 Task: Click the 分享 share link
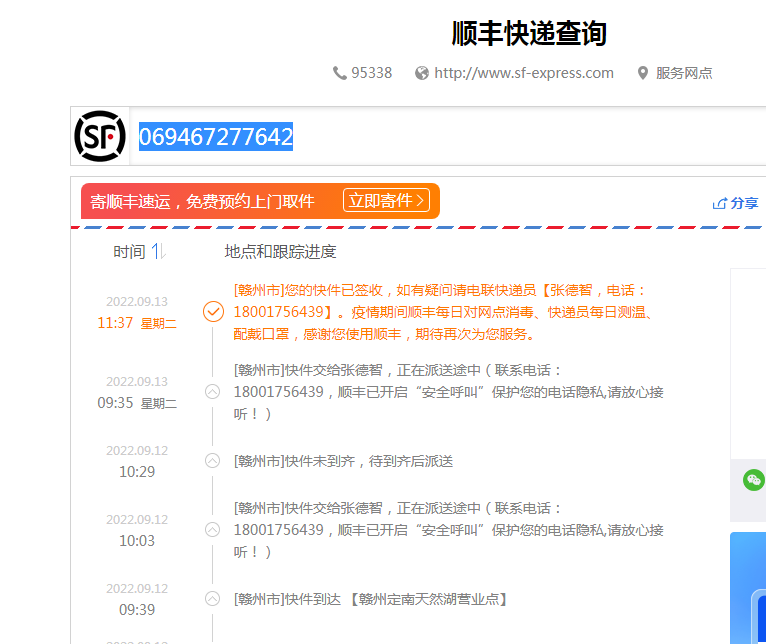(744, 203)
